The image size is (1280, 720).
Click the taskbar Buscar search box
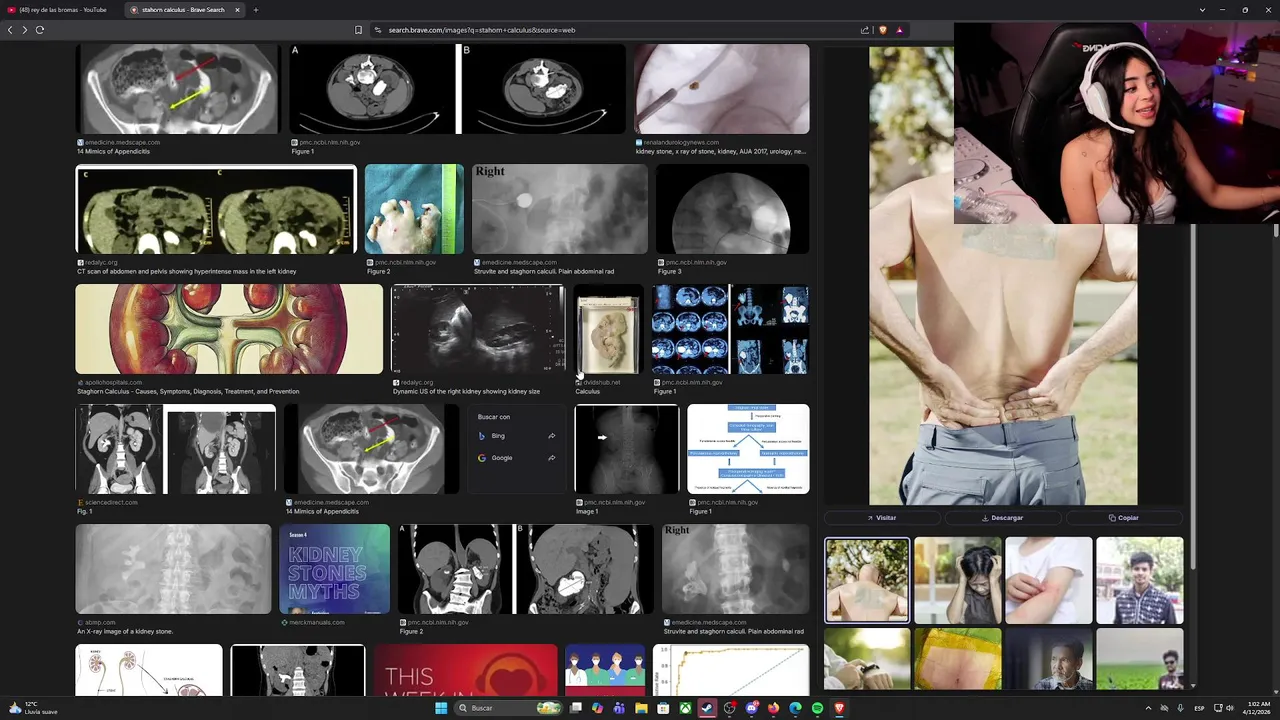pyautogui.click(x=507, y=708)
